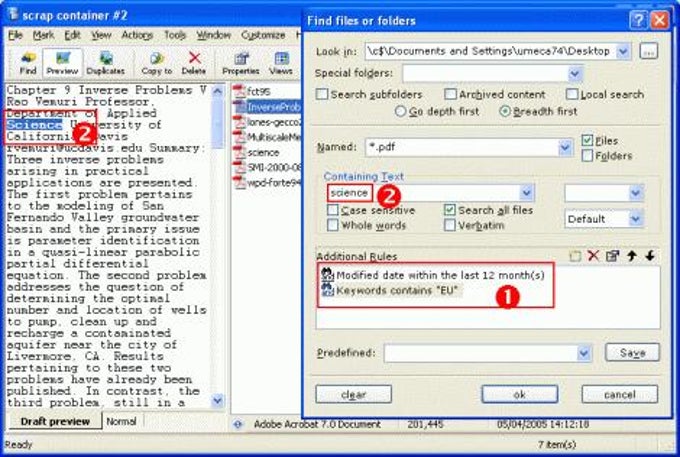Click the icon of 'Modified date' rule

(x=327, y=274)
